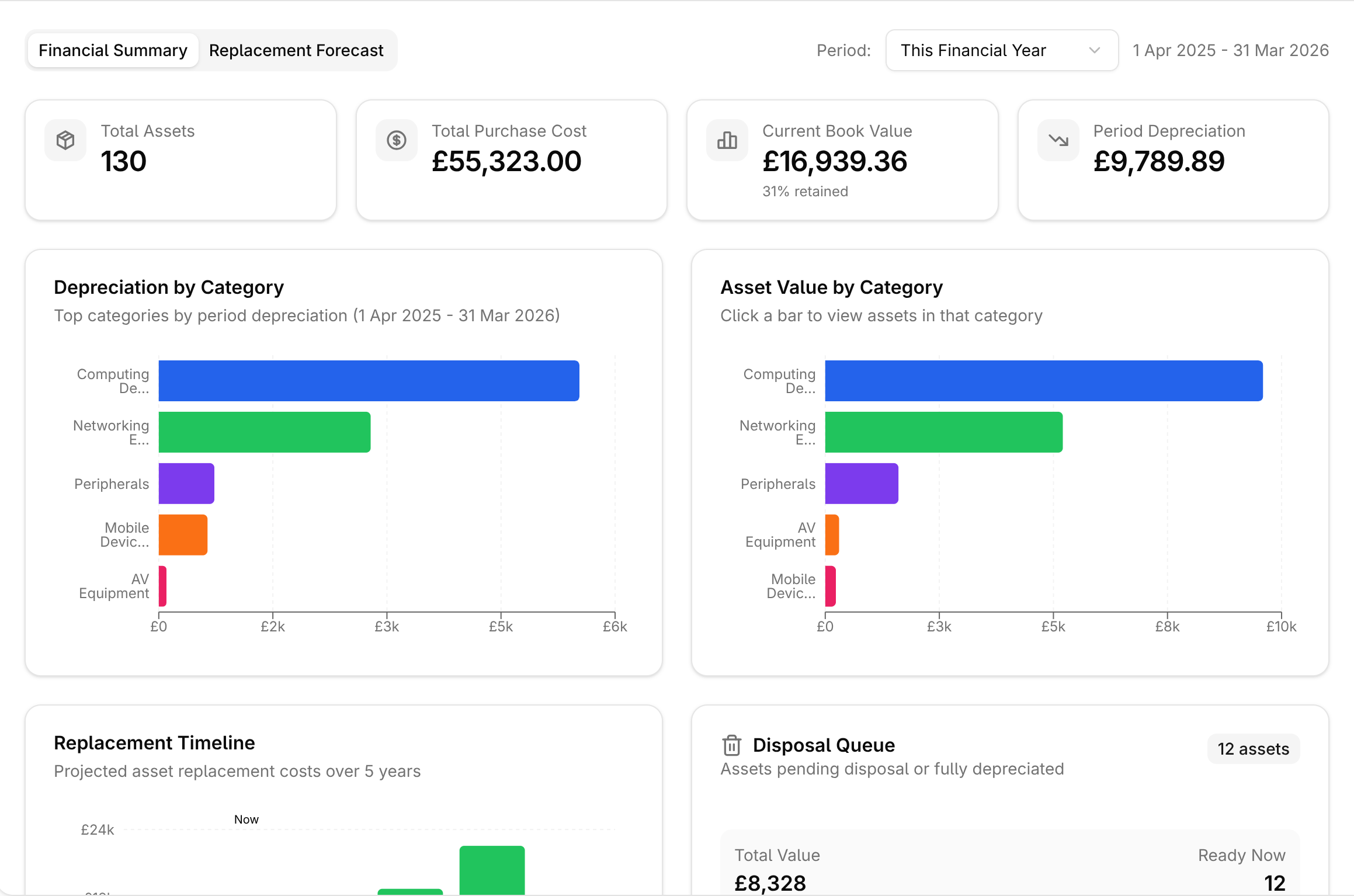Screen dimensions: 1354x896
Task: Click the 12 assets badge in Disposal Queue
Action: tap(1253, 749)
